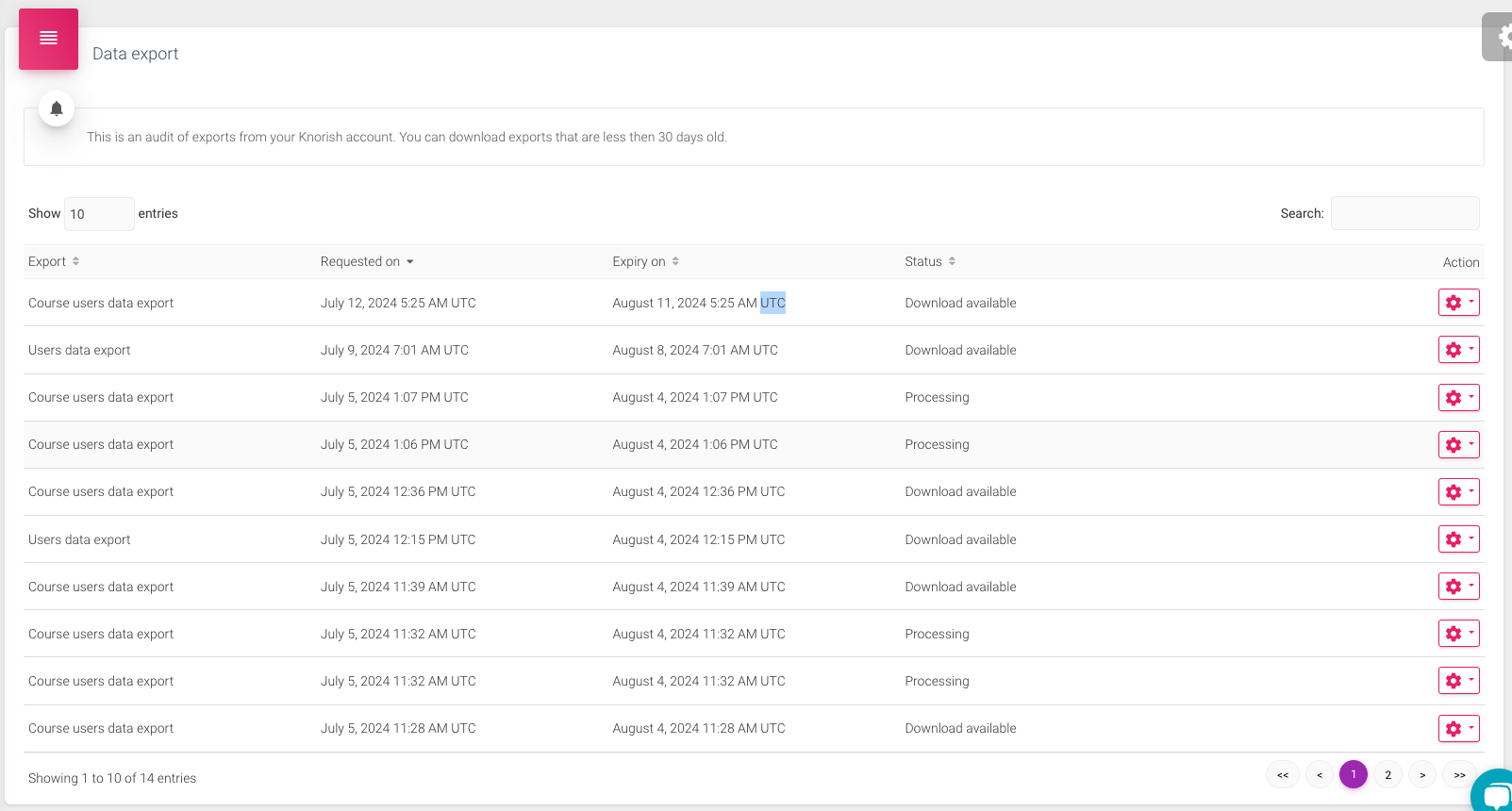Click 'August 11, 2024 5:25 AM UTC' expiry
This screenshot has width=1512, height=811.
699,303
